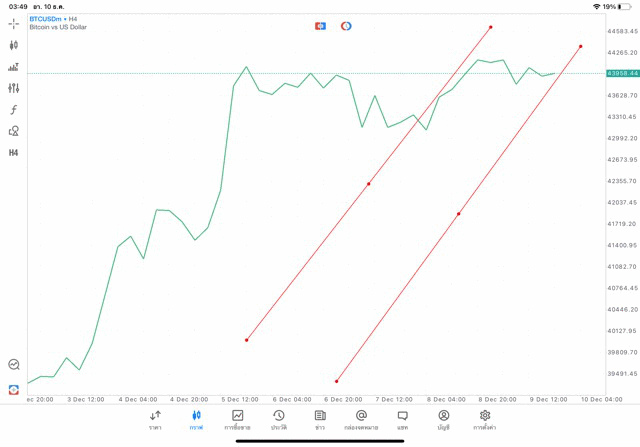Switch to the การซื้อขาย (Trade) tab
Viewport: 640px width, 447px height.
click(238, 419)
